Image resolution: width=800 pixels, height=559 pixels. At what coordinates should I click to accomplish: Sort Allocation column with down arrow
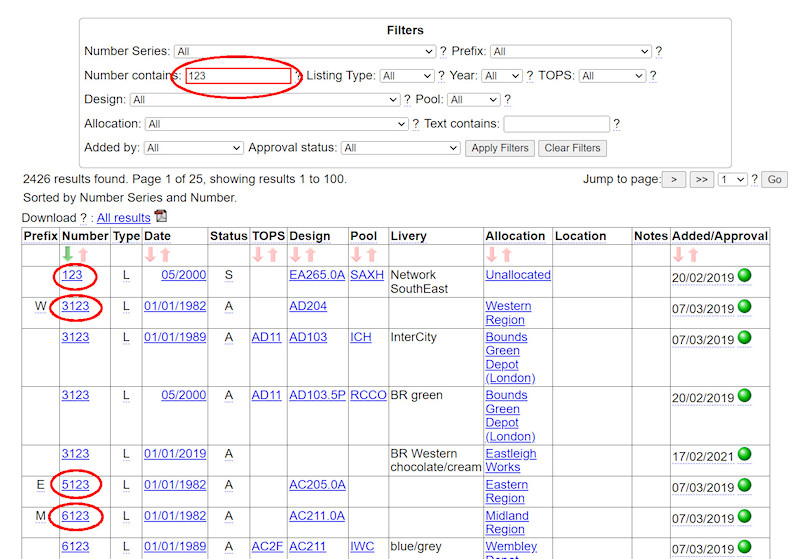click(x=491, y=254)
